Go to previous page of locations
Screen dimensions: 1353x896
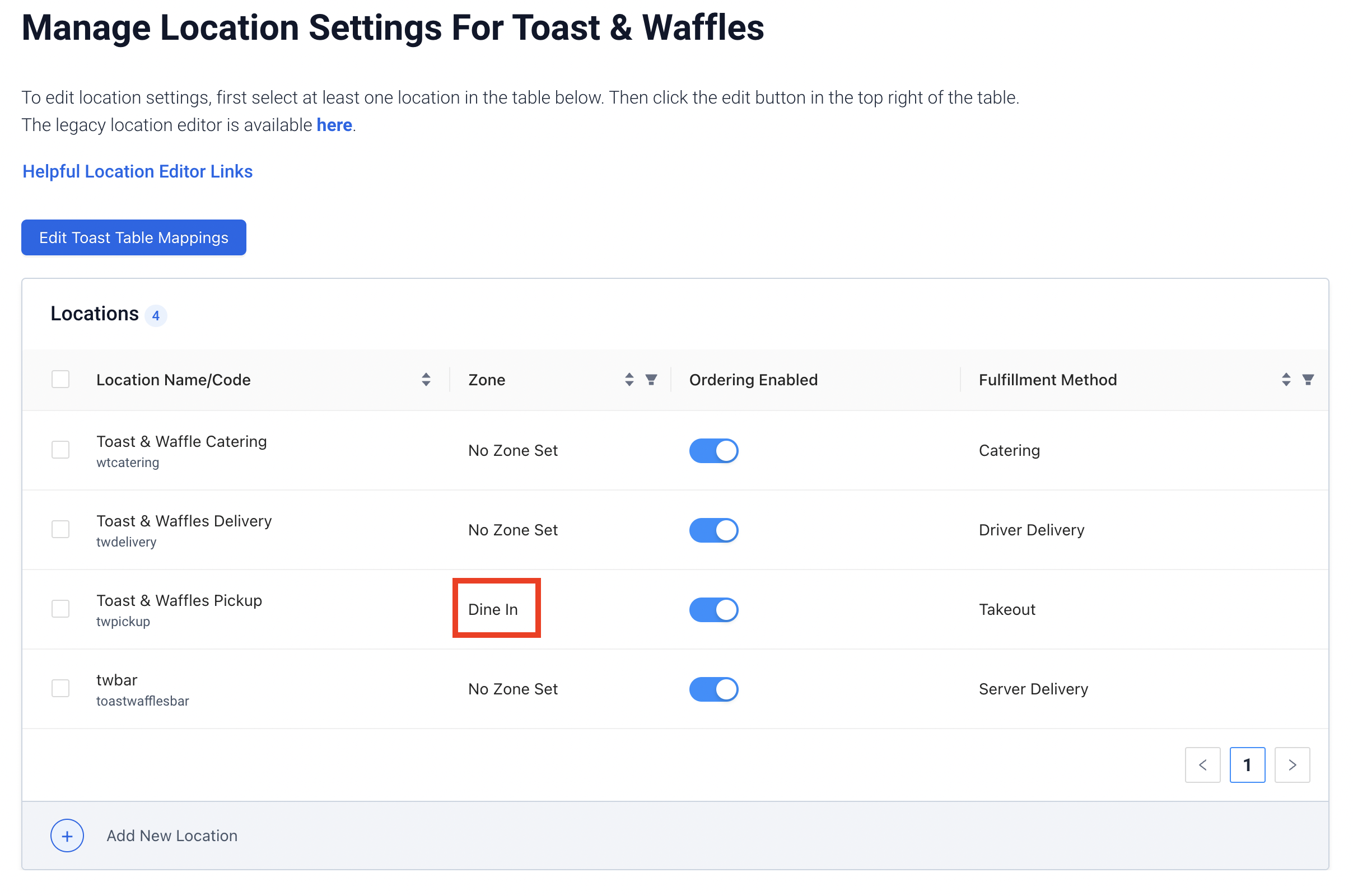click(x=1202, y=764)
